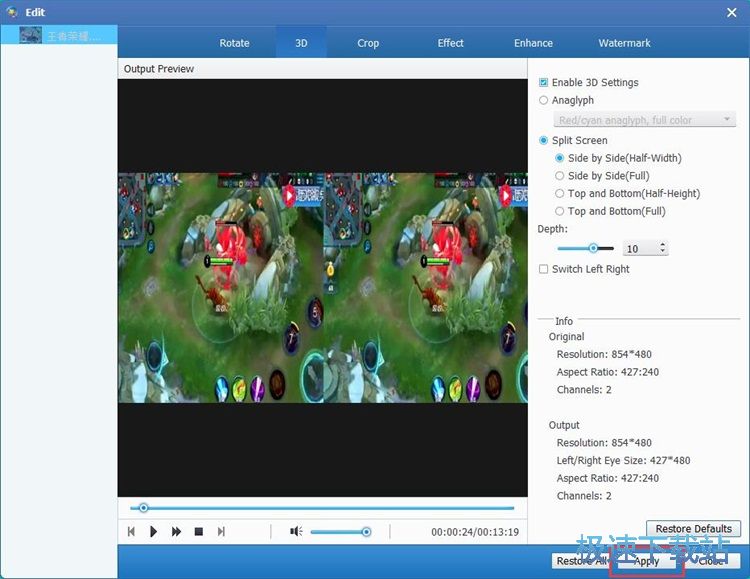Open the 3D tab

click(x=301, y=43)
